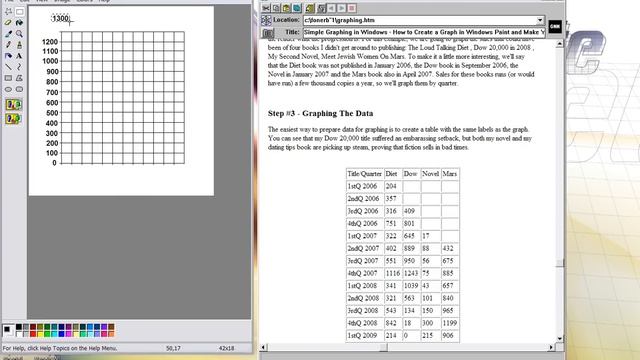Select the Brush tool in Paint
Screen dimensions: 640x360
pos(19,45)
